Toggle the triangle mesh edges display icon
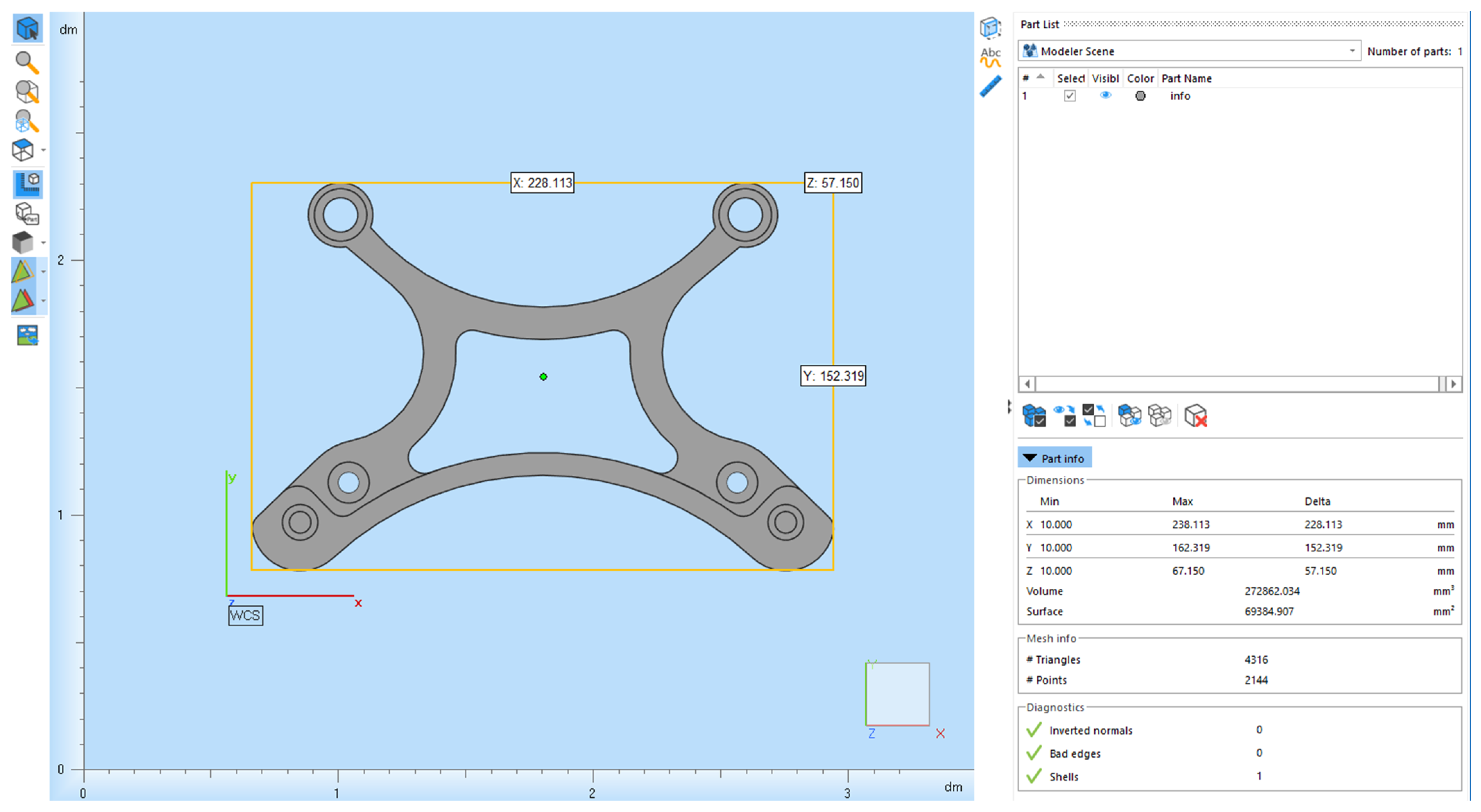 point(23,271)
